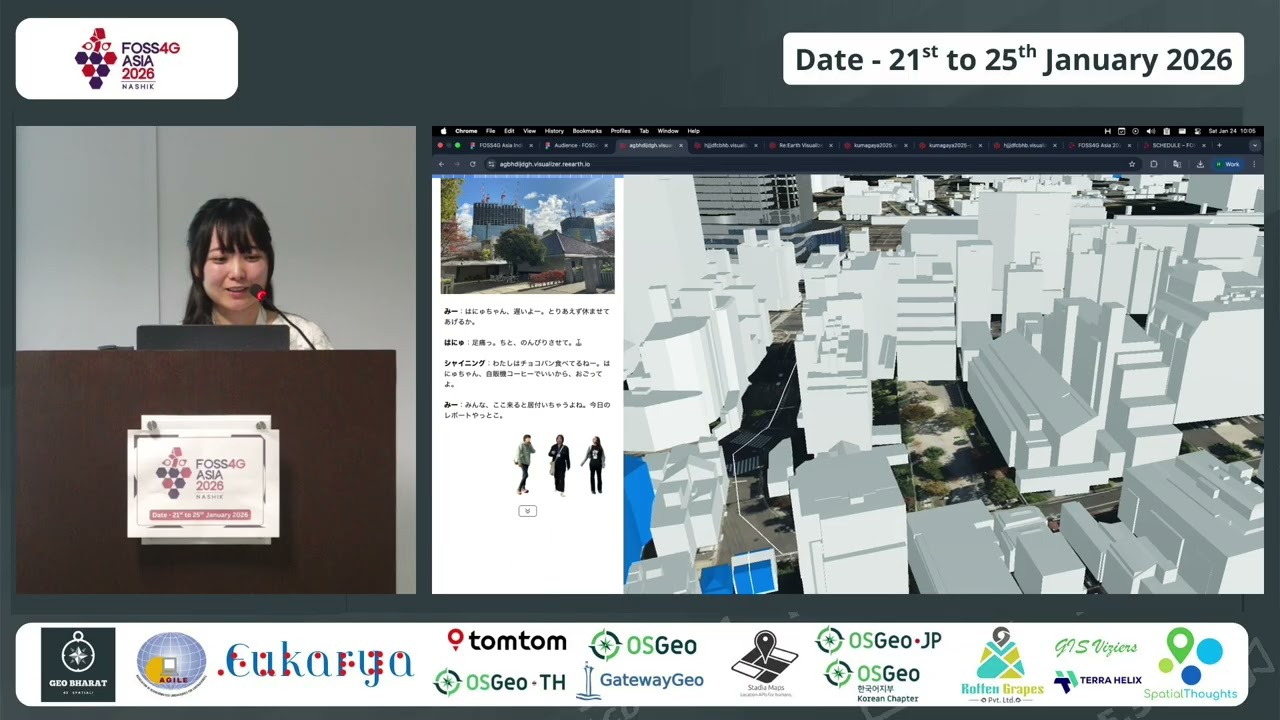Screen dimensions: 1280x720
Task: Open the Chrome application menu
Action: point(466,131)
